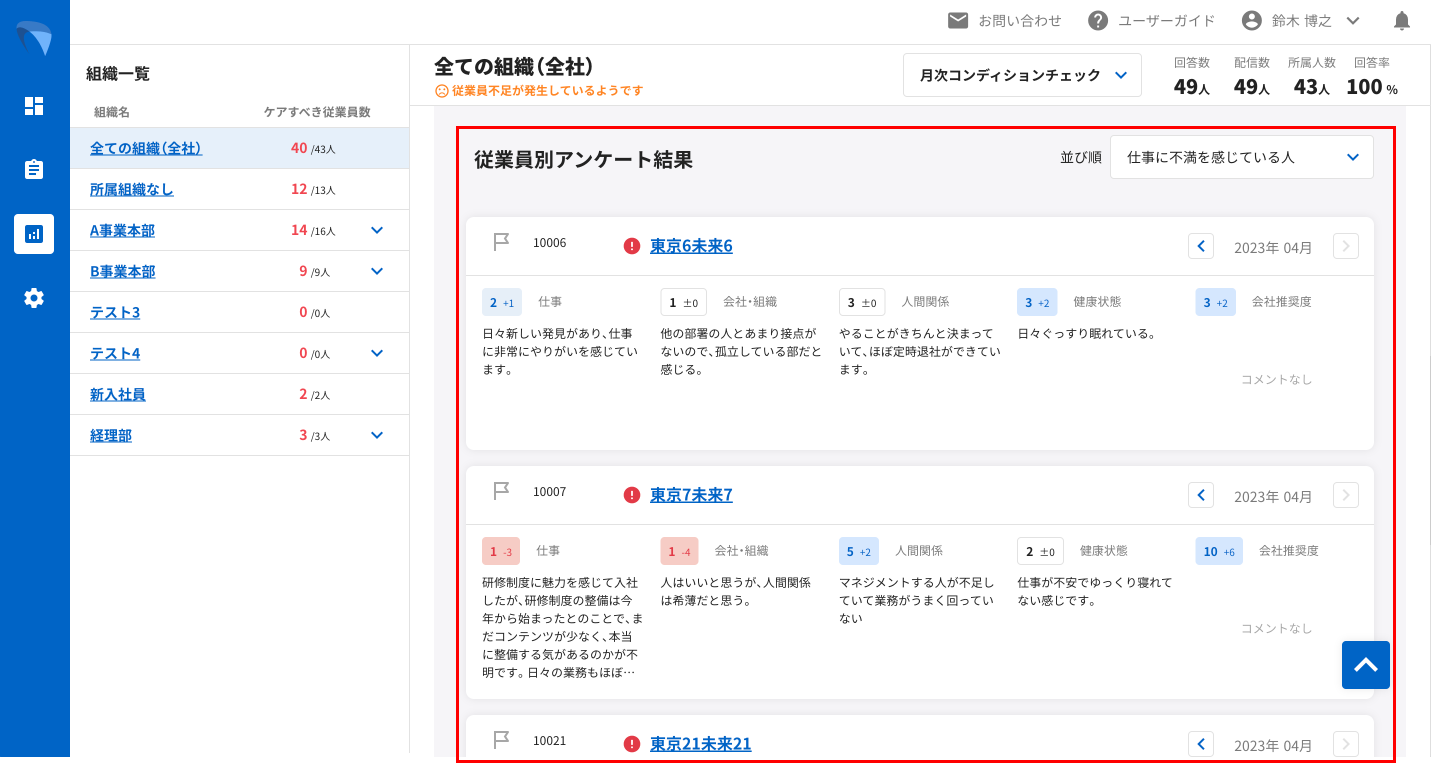Expand the 経理部 organization row
The height and width of the screenshot is (763, 1431).
pos(377,435)
